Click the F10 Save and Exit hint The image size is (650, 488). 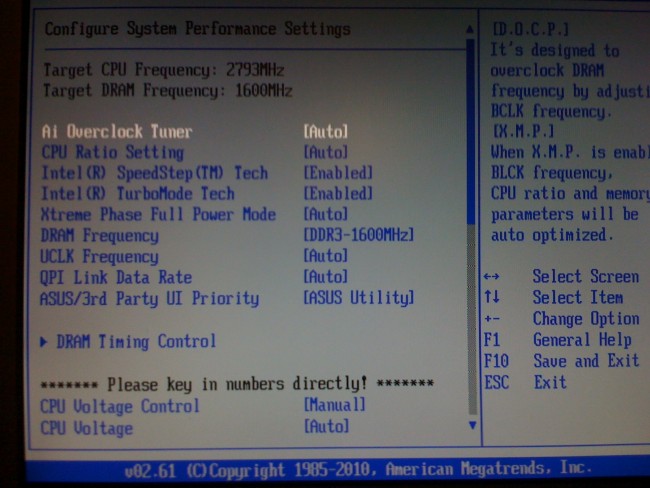pyautogui.click(x=562, y=361)
